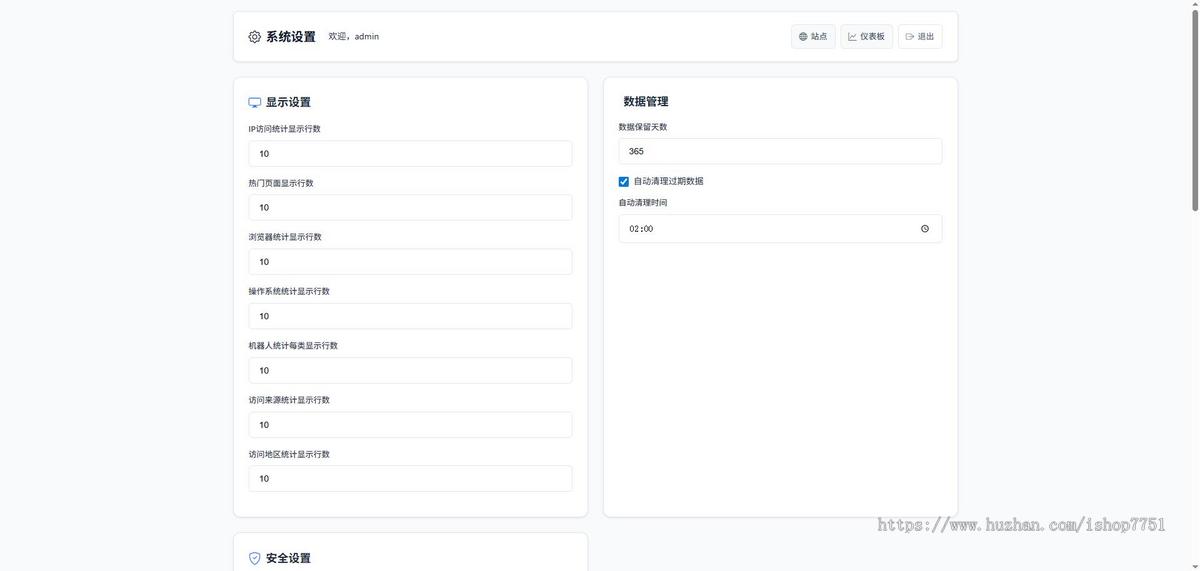Click the 操作系统统计显示行数 label

[x=289, y=292]
